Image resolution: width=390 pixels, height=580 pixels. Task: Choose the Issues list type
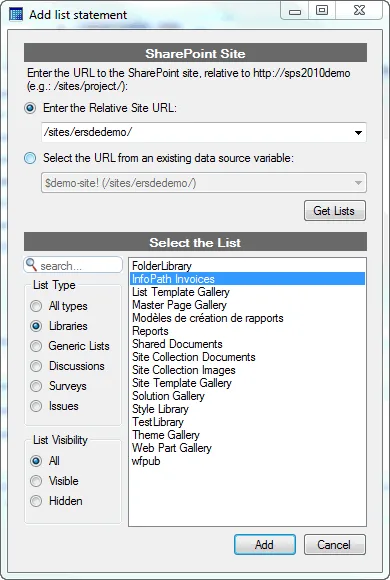[x=36, y=406]
